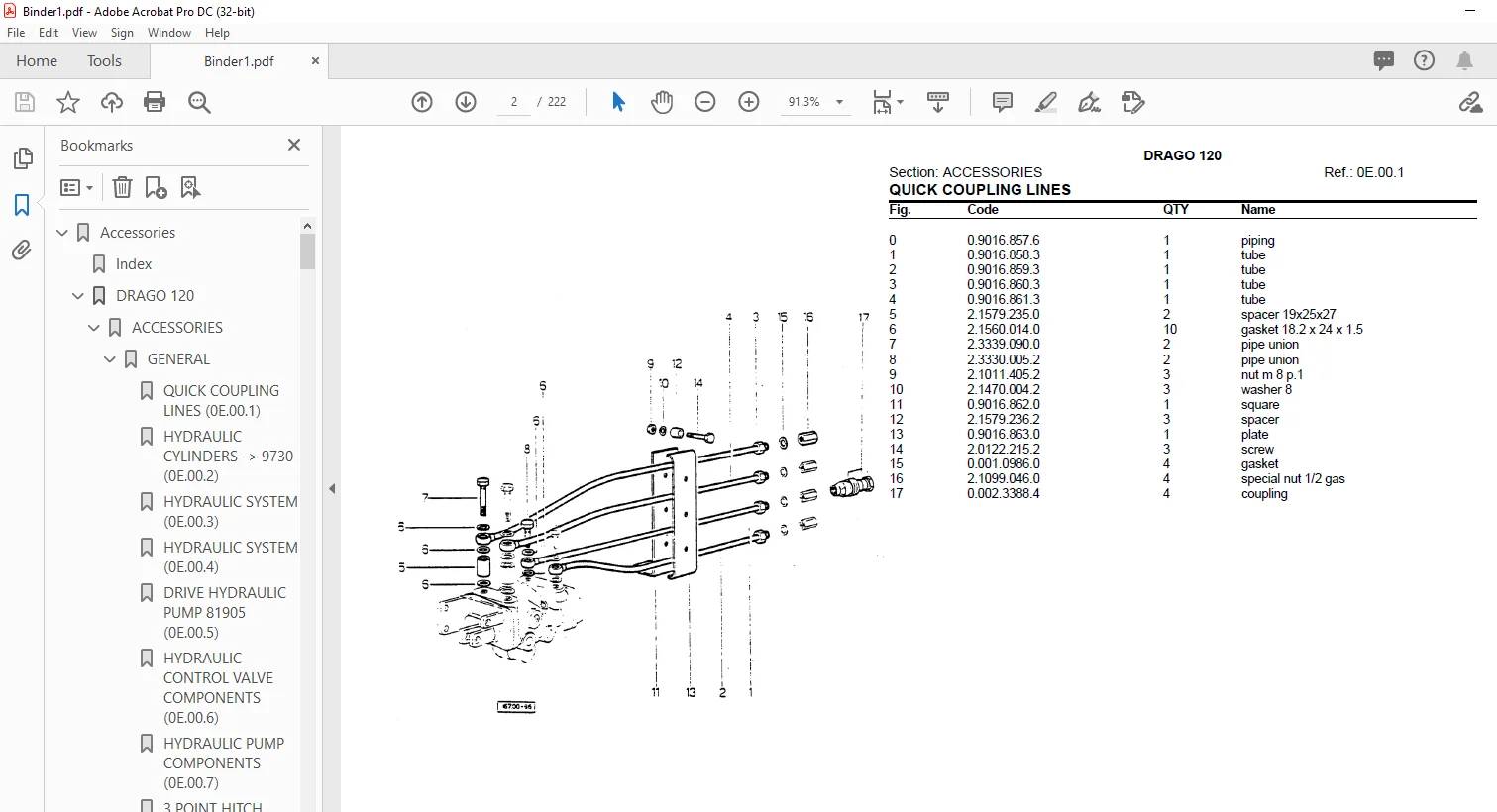1497x812 pixels.
Task: Click the 'Ref.: 0E.00.1' reference text
Action: pyautogui.click(x=1363, y=172)
